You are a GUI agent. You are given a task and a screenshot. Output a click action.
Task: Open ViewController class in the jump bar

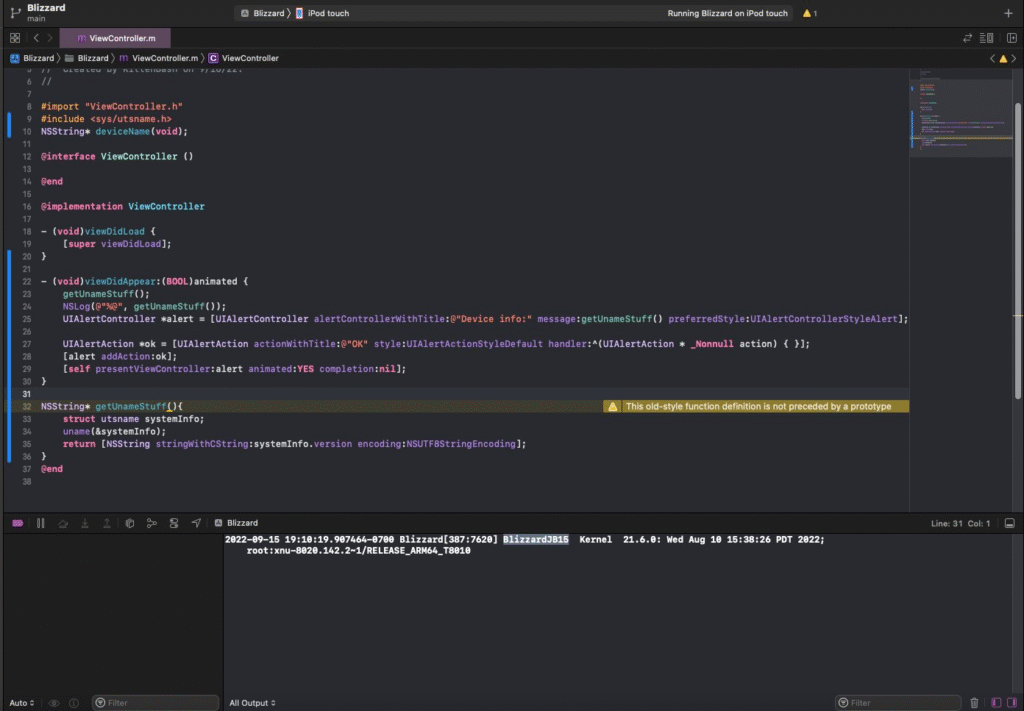coord(244,58)
